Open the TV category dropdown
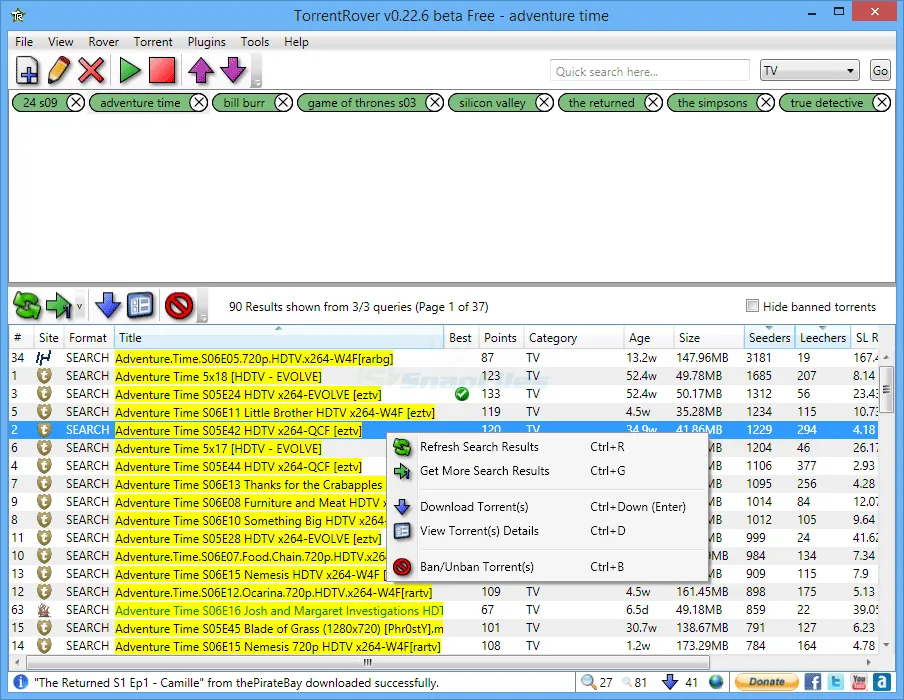The width and height of the screenshot is (904, 700). point(809,71)
